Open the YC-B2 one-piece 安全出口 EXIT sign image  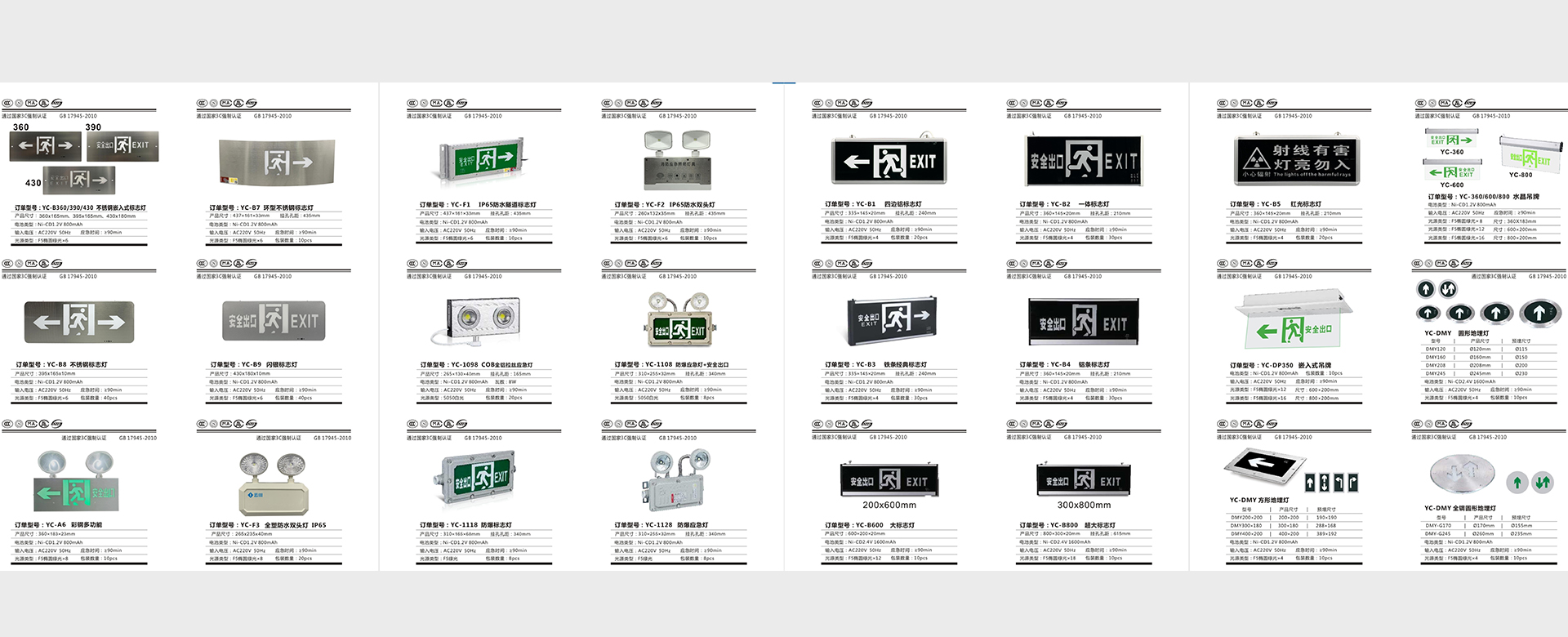(1083, 162)
